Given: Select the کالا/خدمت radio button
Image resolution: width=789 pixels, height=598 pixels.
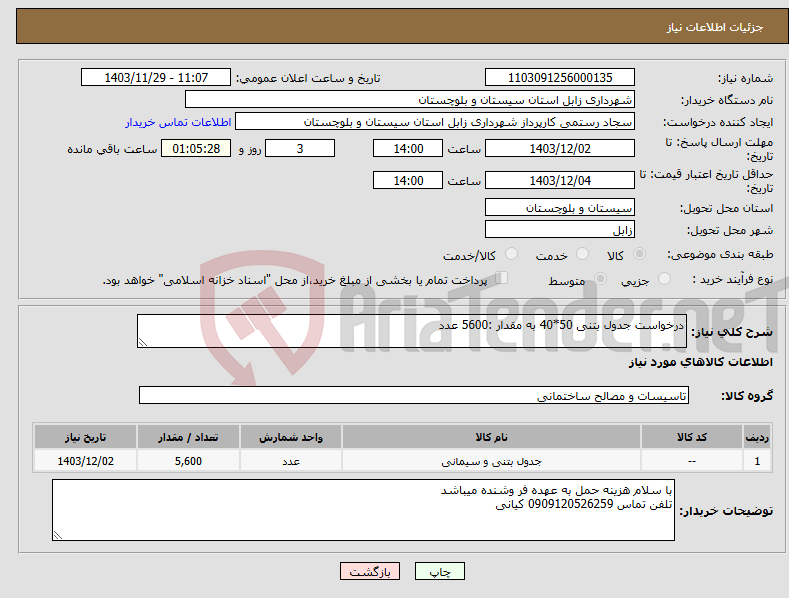Looking at the screenshot, I should 511,254.
